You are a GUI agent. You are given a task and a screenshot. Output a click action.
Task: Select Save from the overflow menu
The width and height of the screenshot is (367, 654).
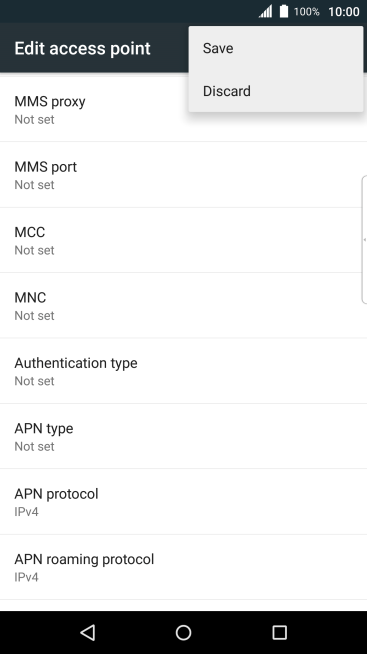coord(276,48)
